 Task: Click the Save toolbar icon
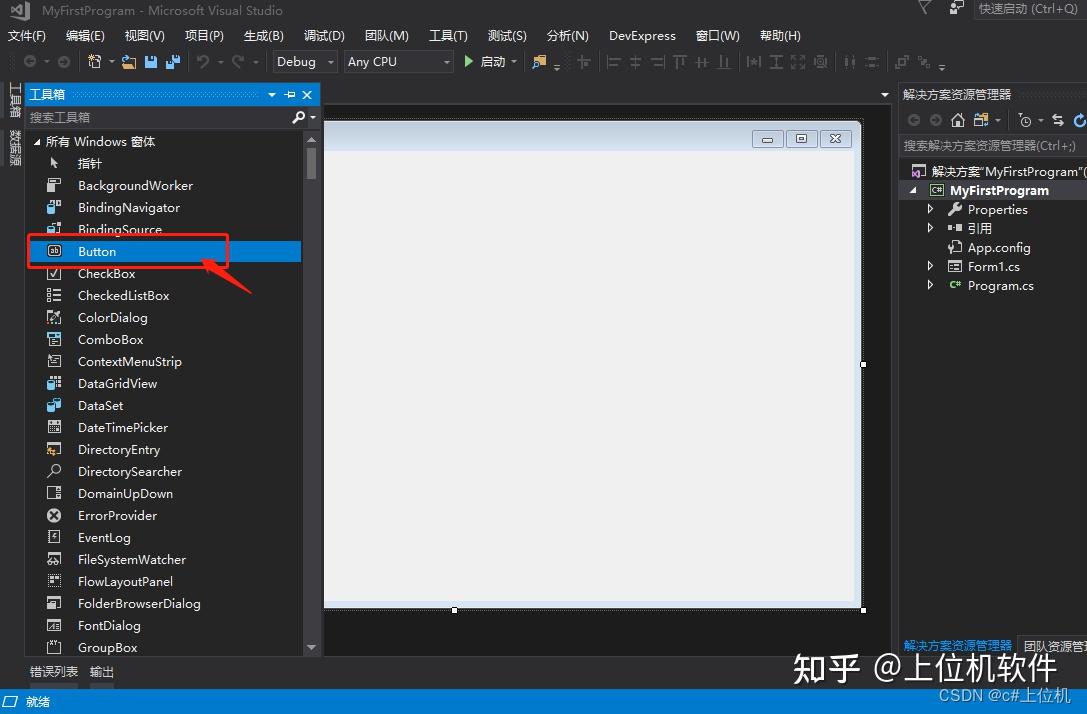[150, 62]
